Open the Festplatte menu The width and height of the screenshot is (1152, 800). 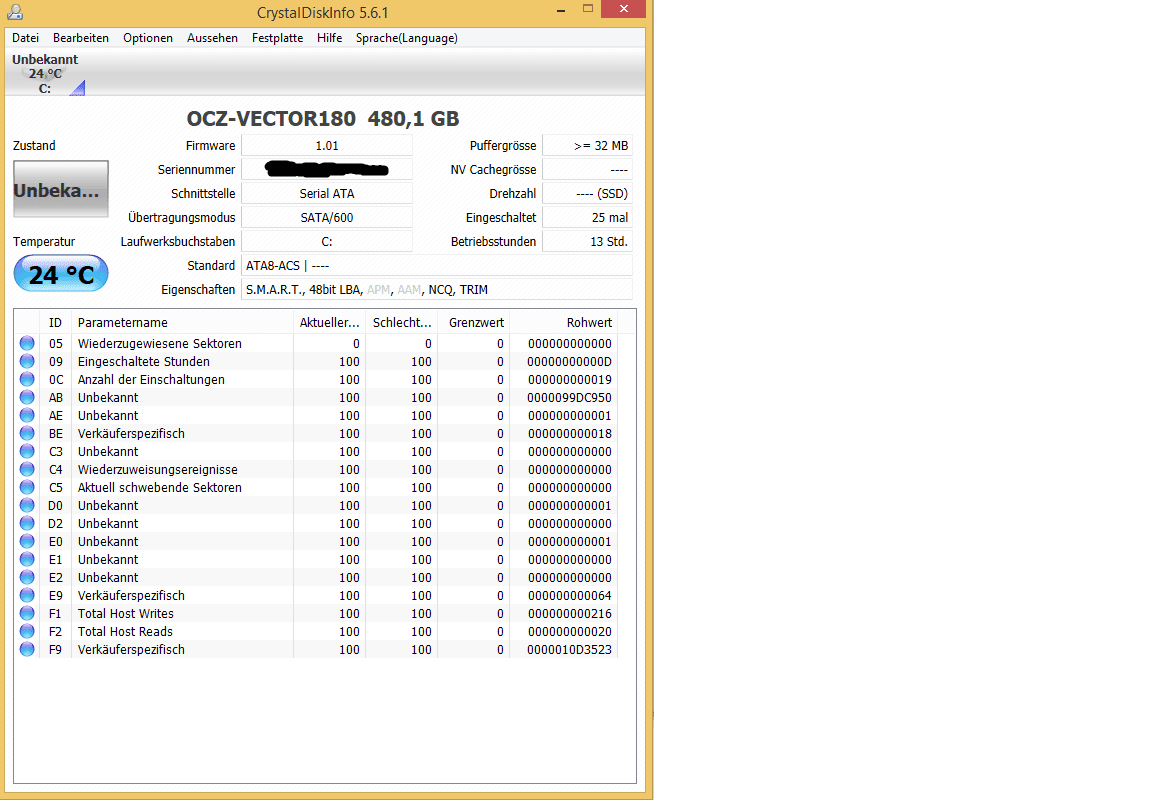point(277,38)
